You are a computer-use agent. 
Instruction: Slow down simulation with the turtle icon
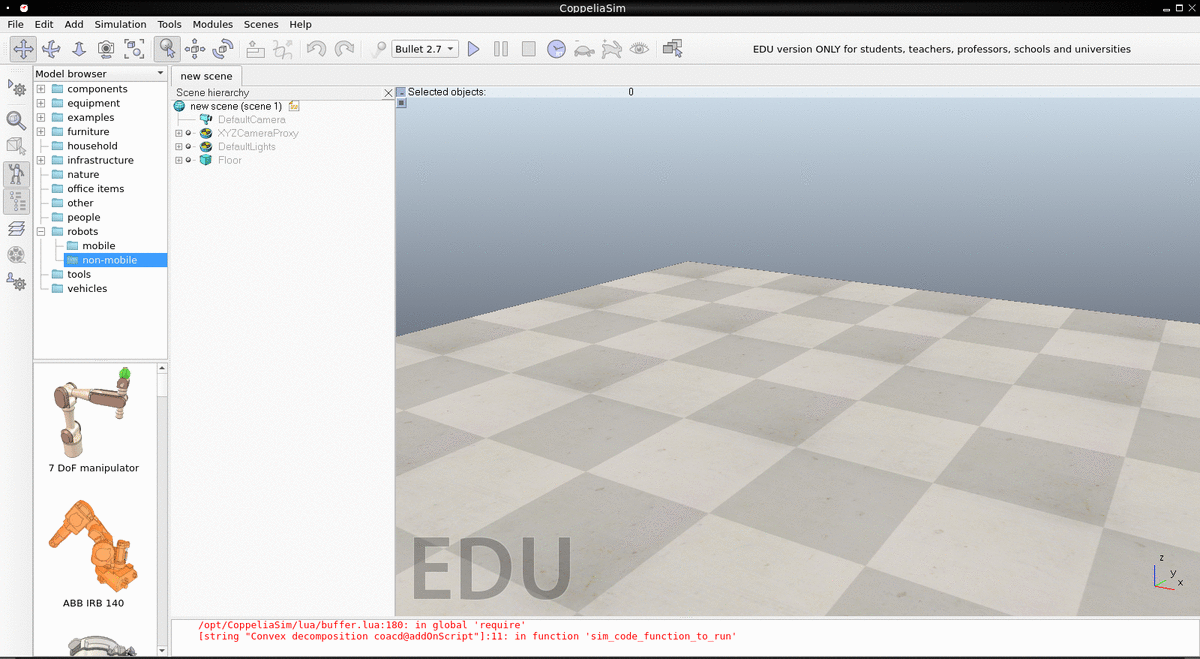(x=584, y=48)
